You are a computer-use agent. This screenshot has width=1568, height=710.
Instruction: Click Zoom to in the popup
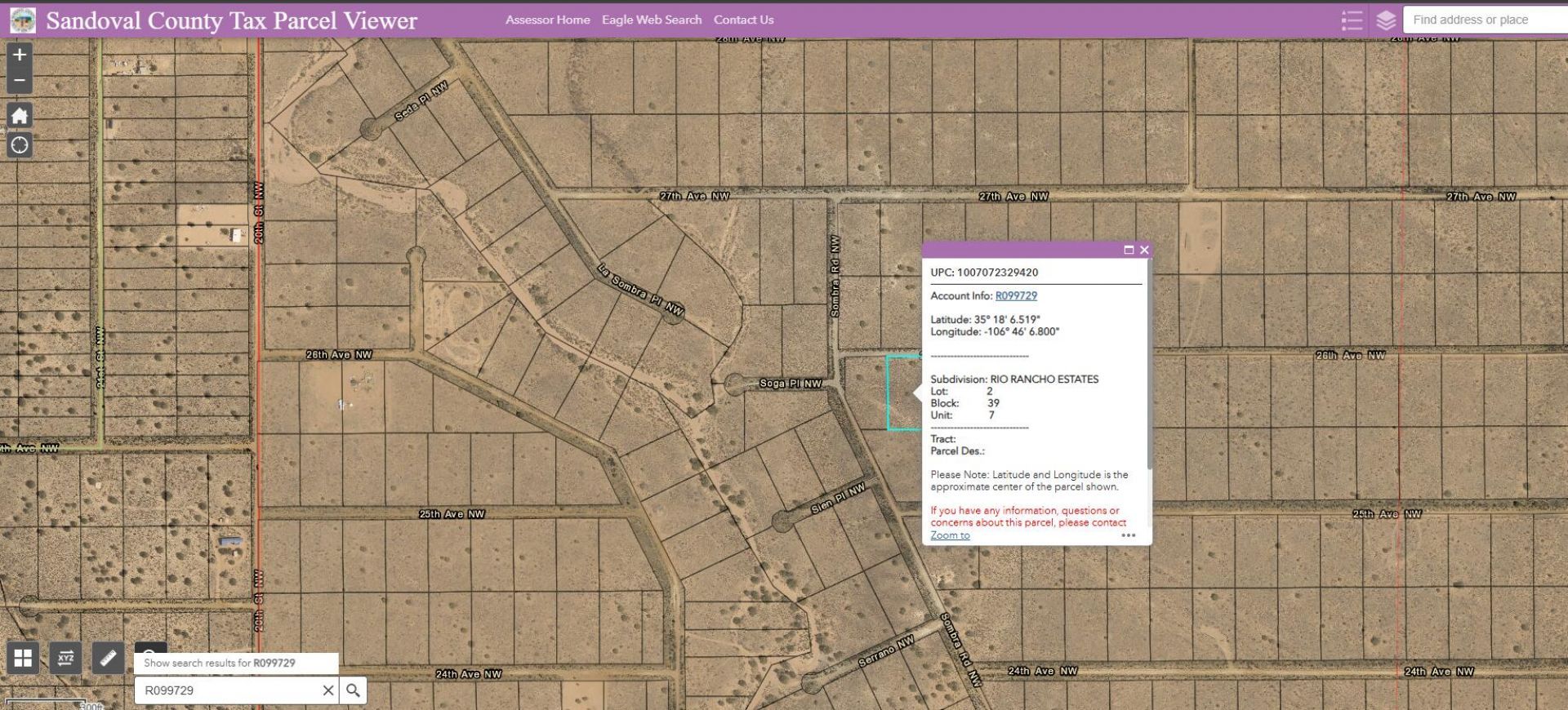coord(950,535)
